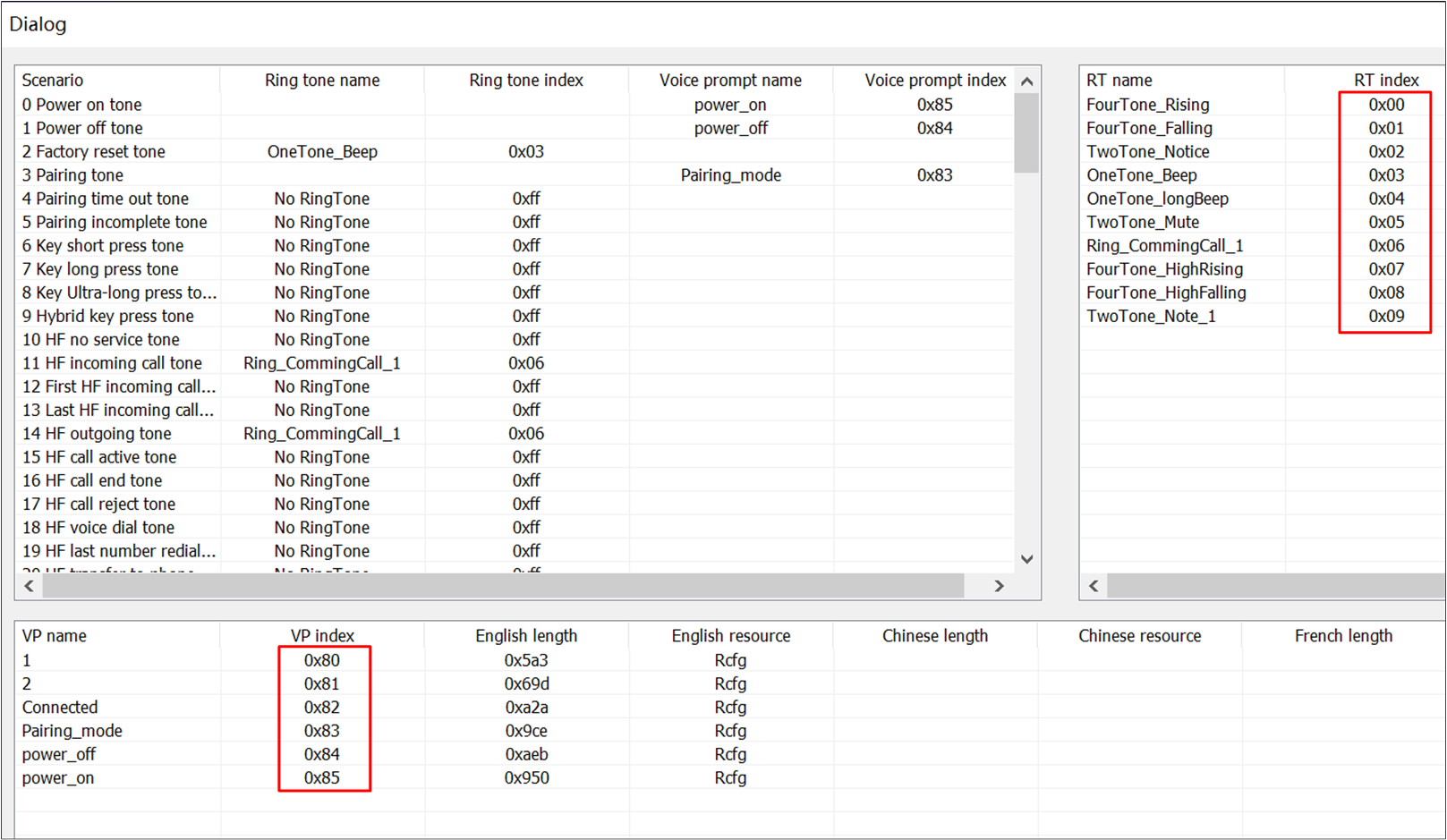The width and height of the screenshot is (1447, 840).
Task: Click VP index 0x80 cell
Action: 322,660
